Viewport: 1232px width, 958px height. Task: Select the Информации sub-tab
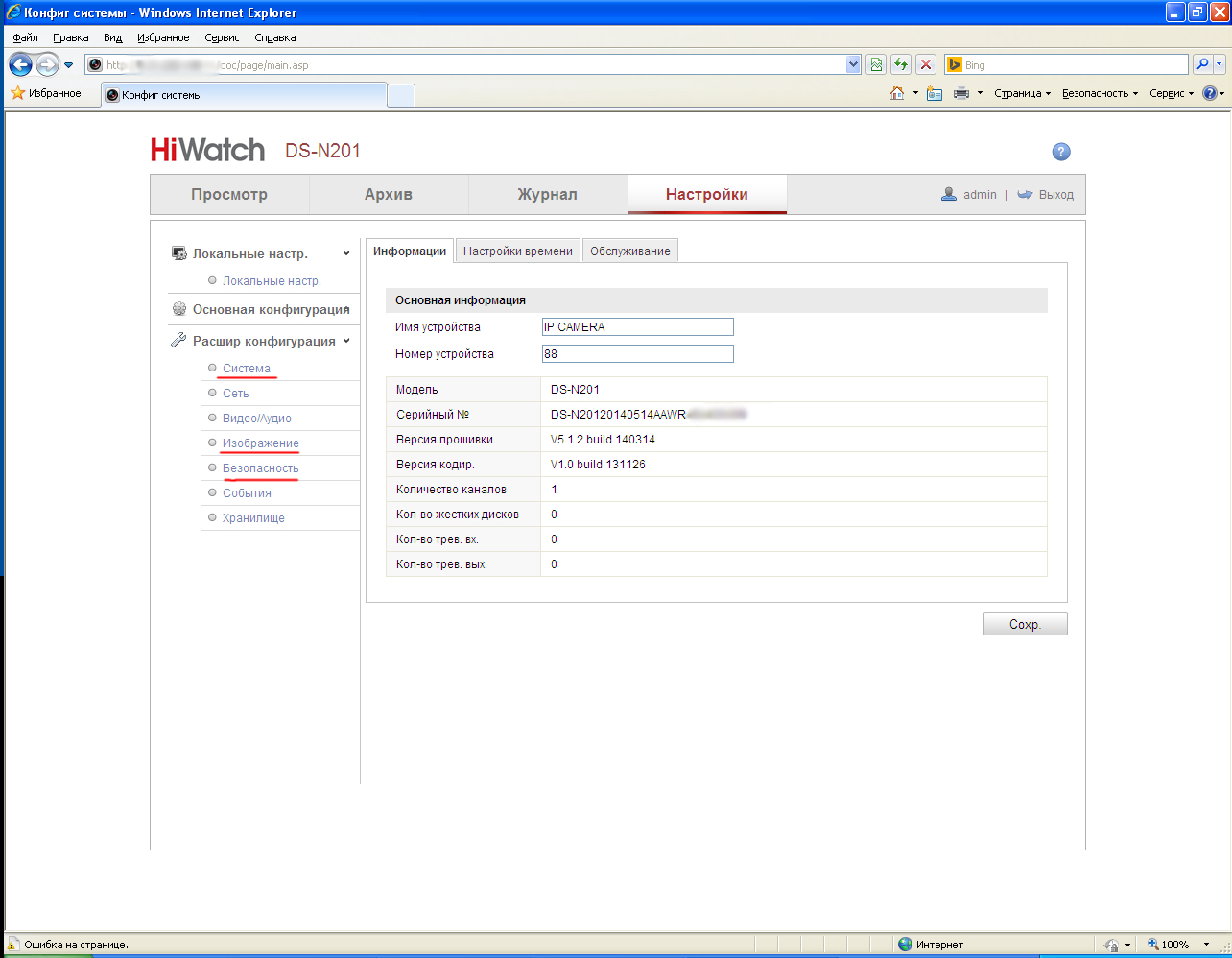410,251
